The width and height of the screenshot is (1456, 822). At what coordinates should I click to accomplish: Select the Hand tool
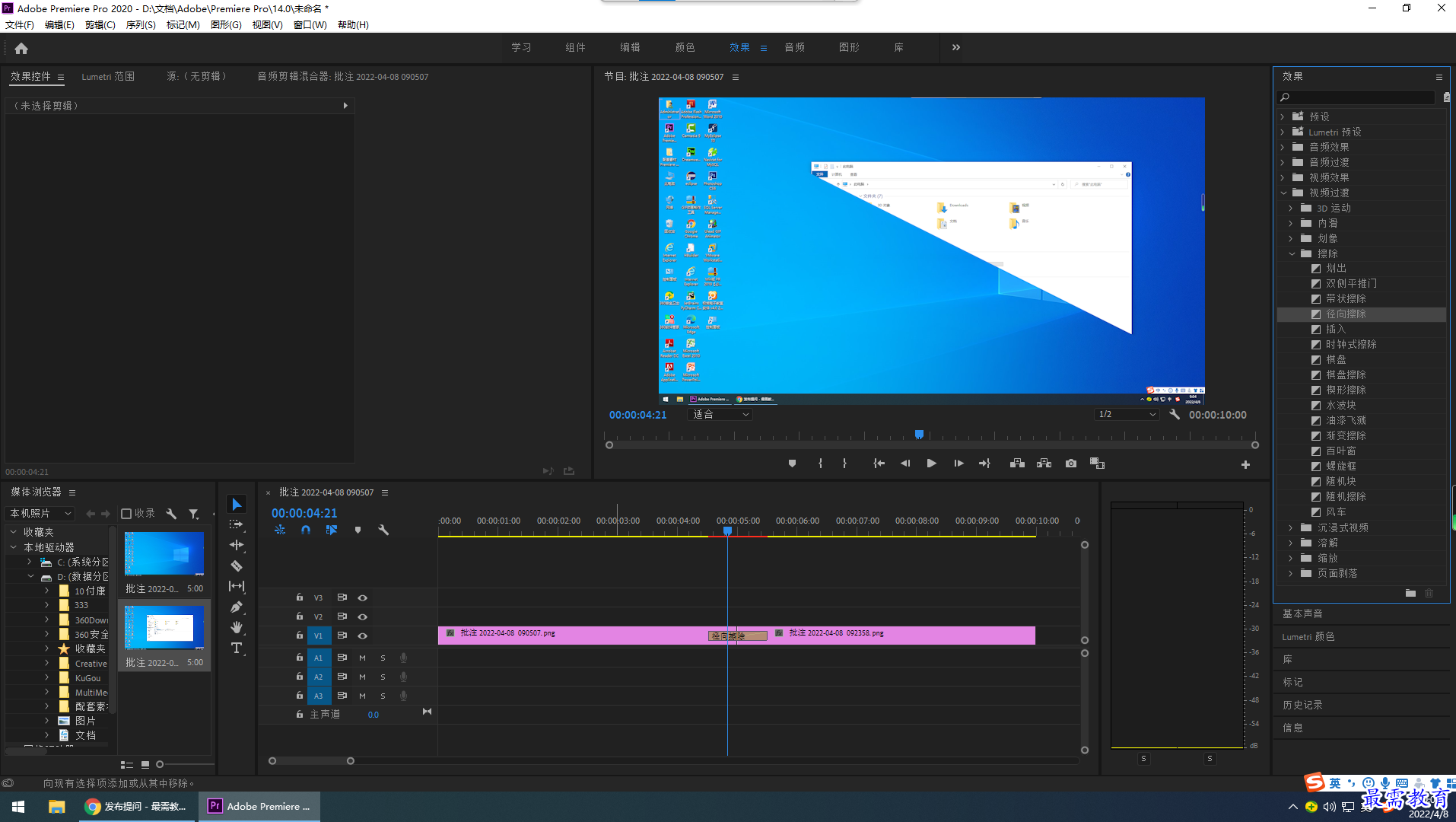coord(237,627)
